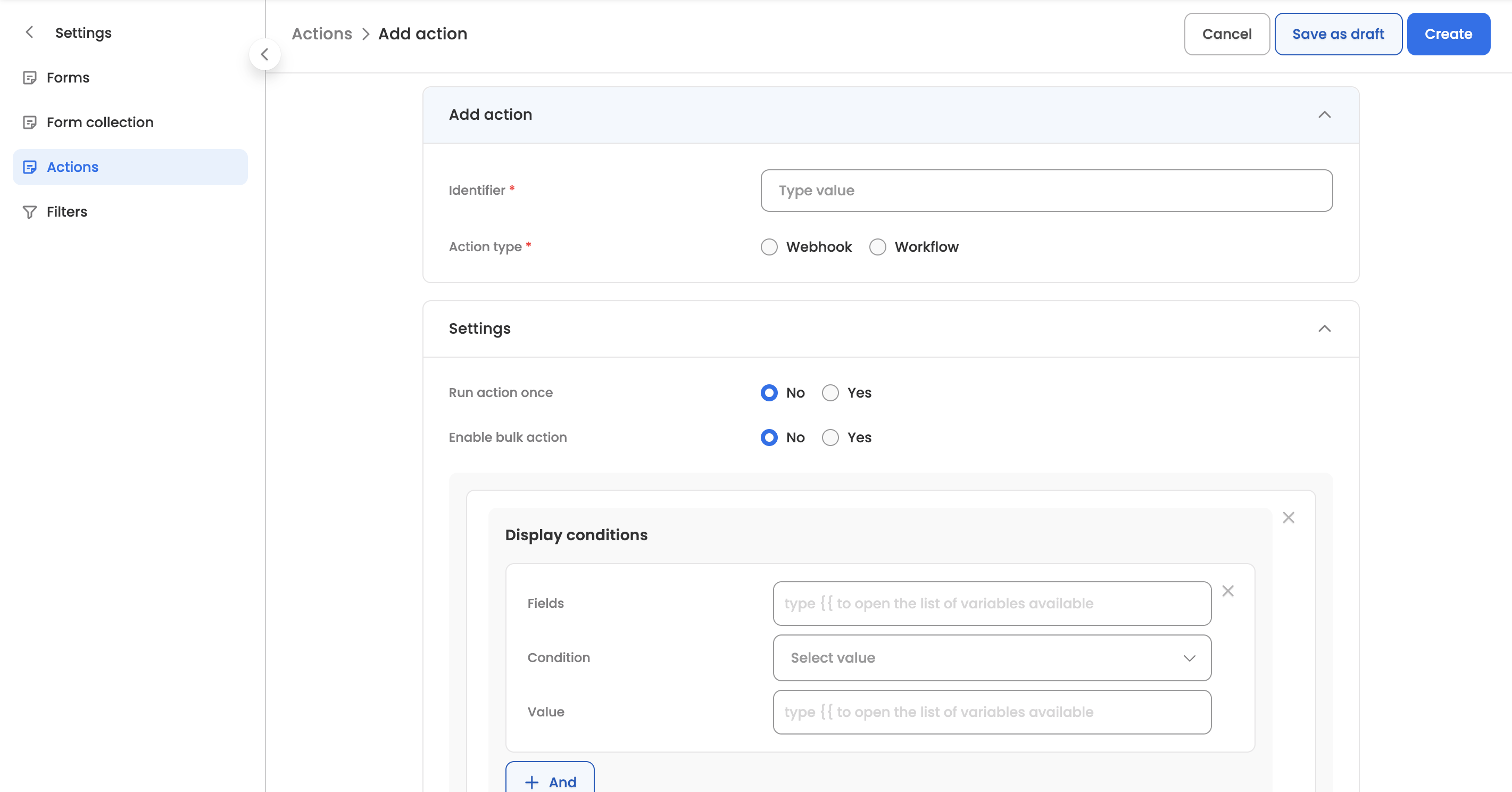
Task: Set Enable bulk action to Yes
Action: 830,438
